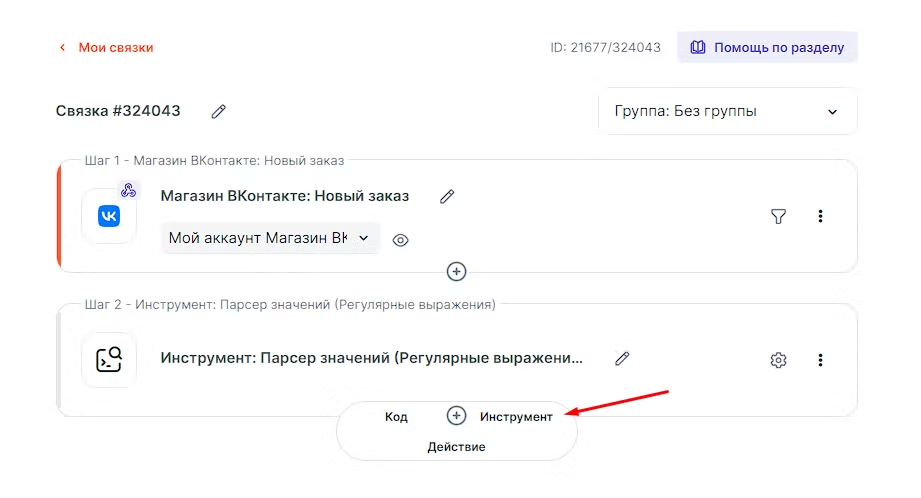The width and height of the screenshot is (921, 498).
Task: Open the gear settings on step 2
Action: [x=778, y=360]
